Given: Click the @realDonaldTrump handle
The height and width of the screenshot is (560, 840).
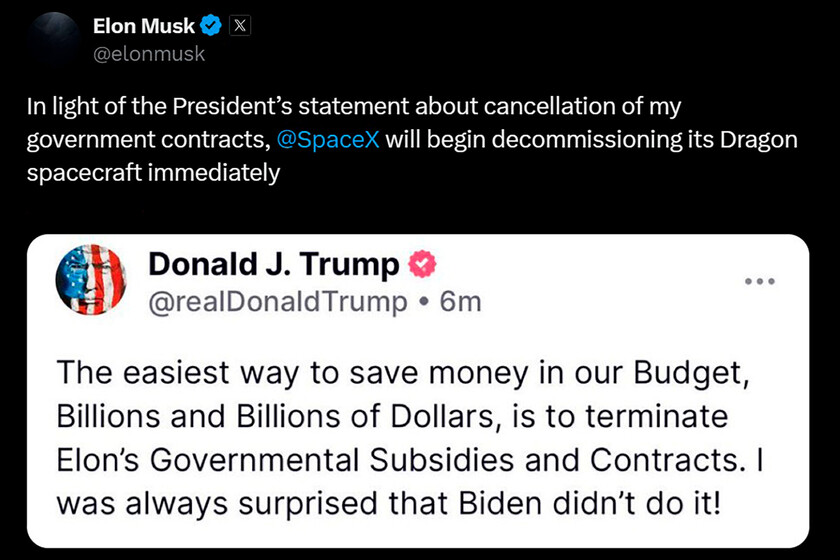Looking at the screenshot, I should pyautogui.click(x=278, y=300).
